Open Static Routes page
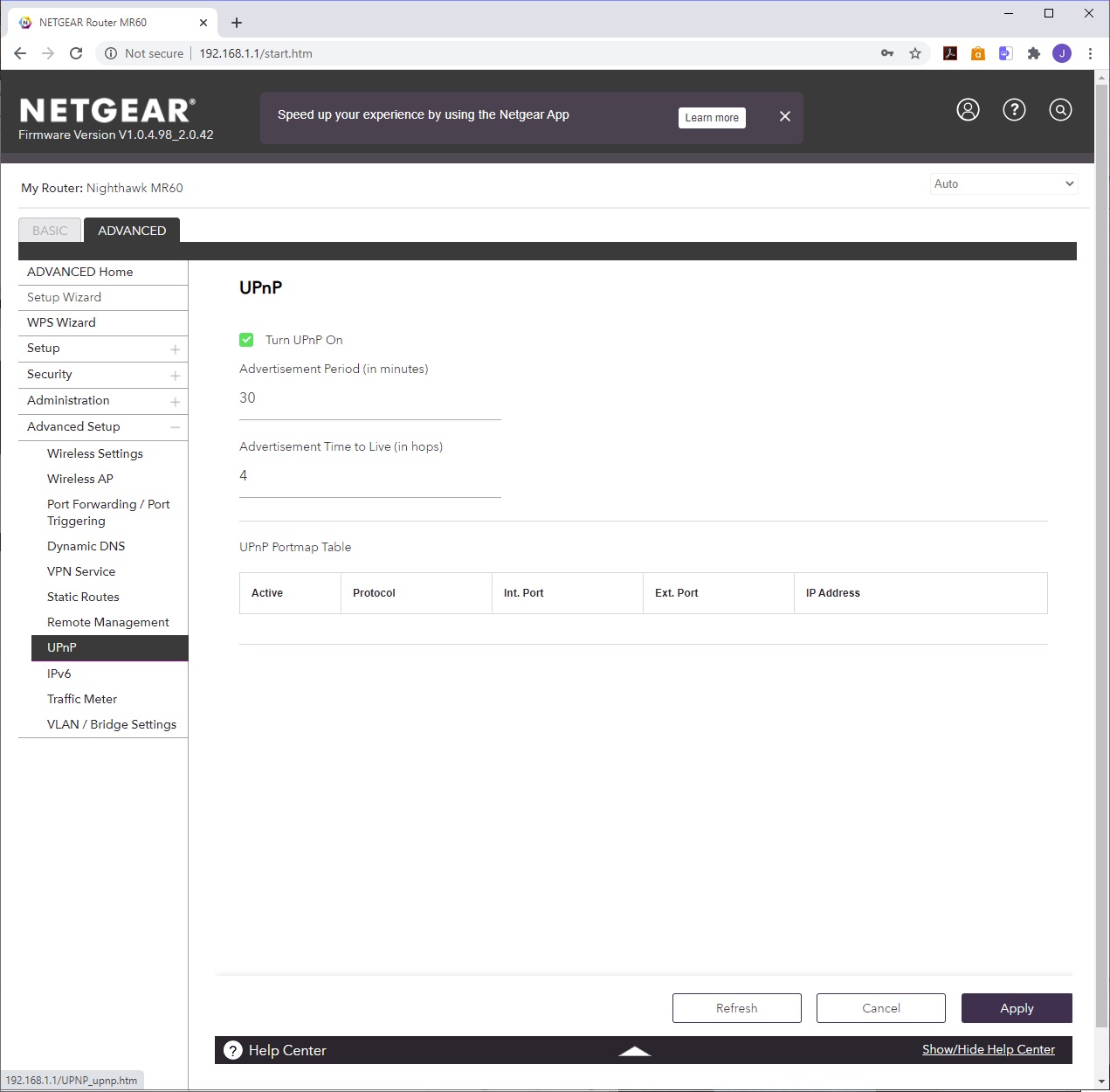The image size is (1110, 1092). tap(83, 597)
